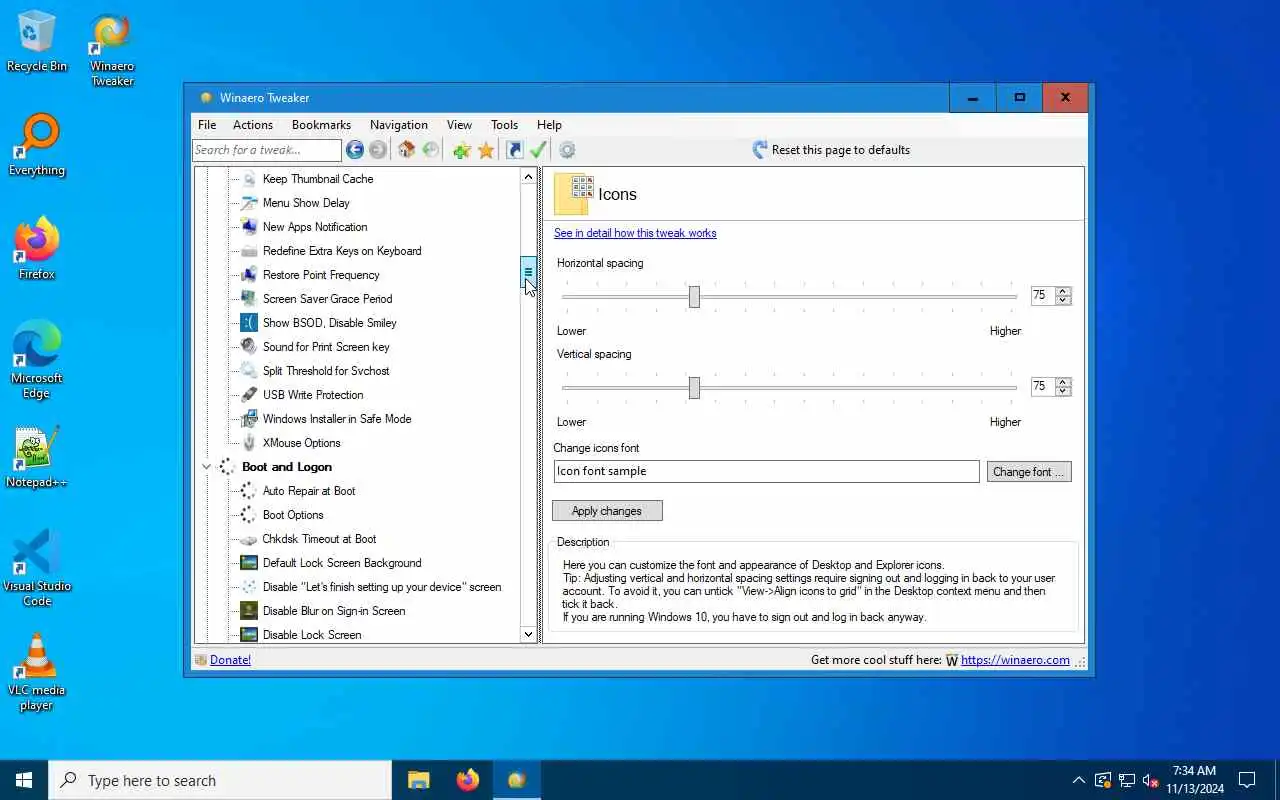Select Keep Thumbnail Cache in the tree
1280x800 pixels.
[318, 179]
